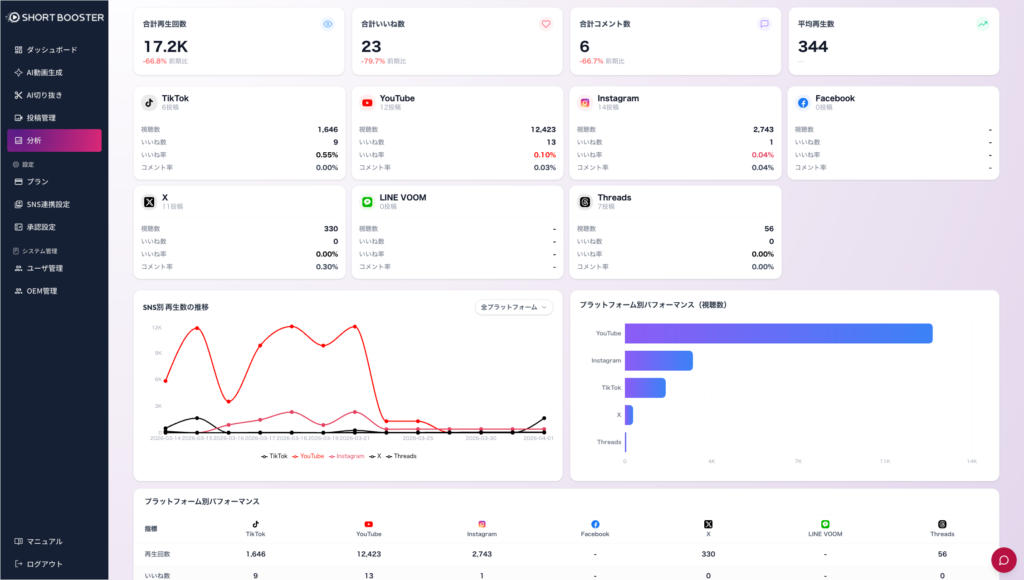Click the TikTok logo in platform card
Image resolution: width=1024 pixels, height=580 pixels.
pyautogui.click(x=149, y=103)
